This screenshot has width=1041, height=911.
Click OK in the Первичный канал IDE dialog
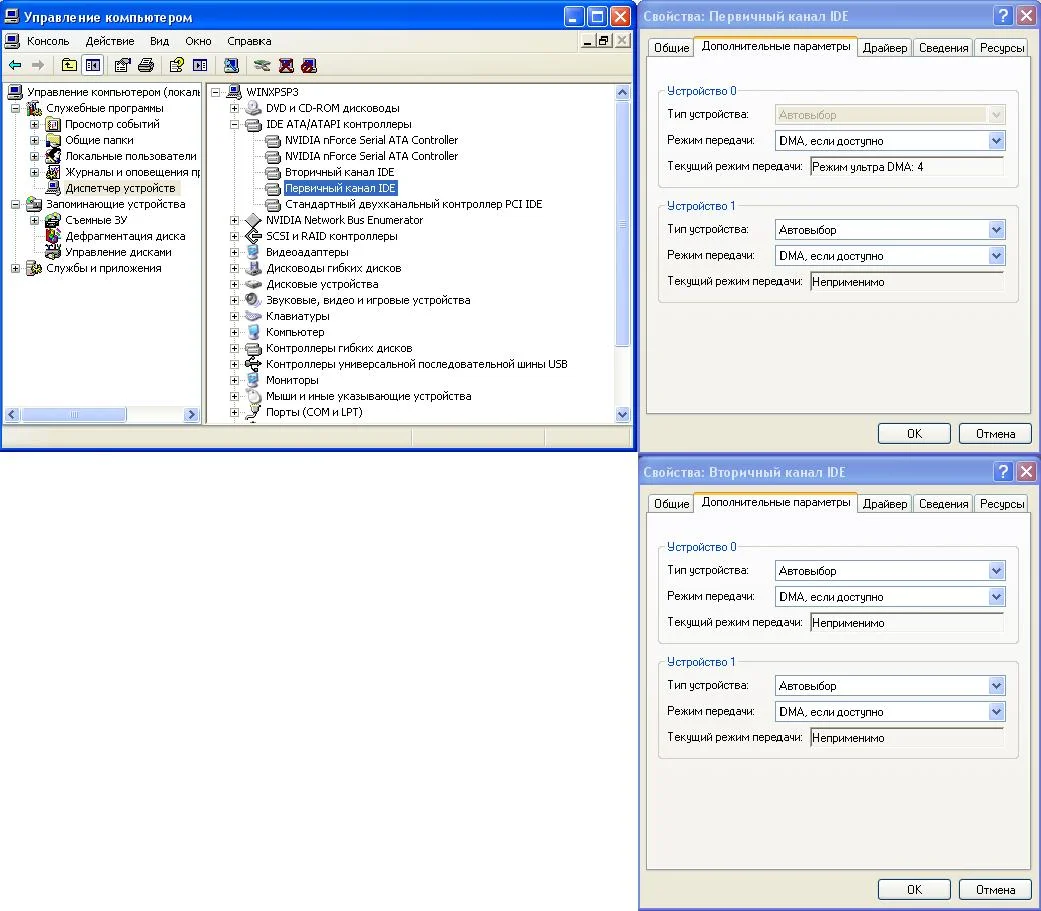[x=913, y=434]
